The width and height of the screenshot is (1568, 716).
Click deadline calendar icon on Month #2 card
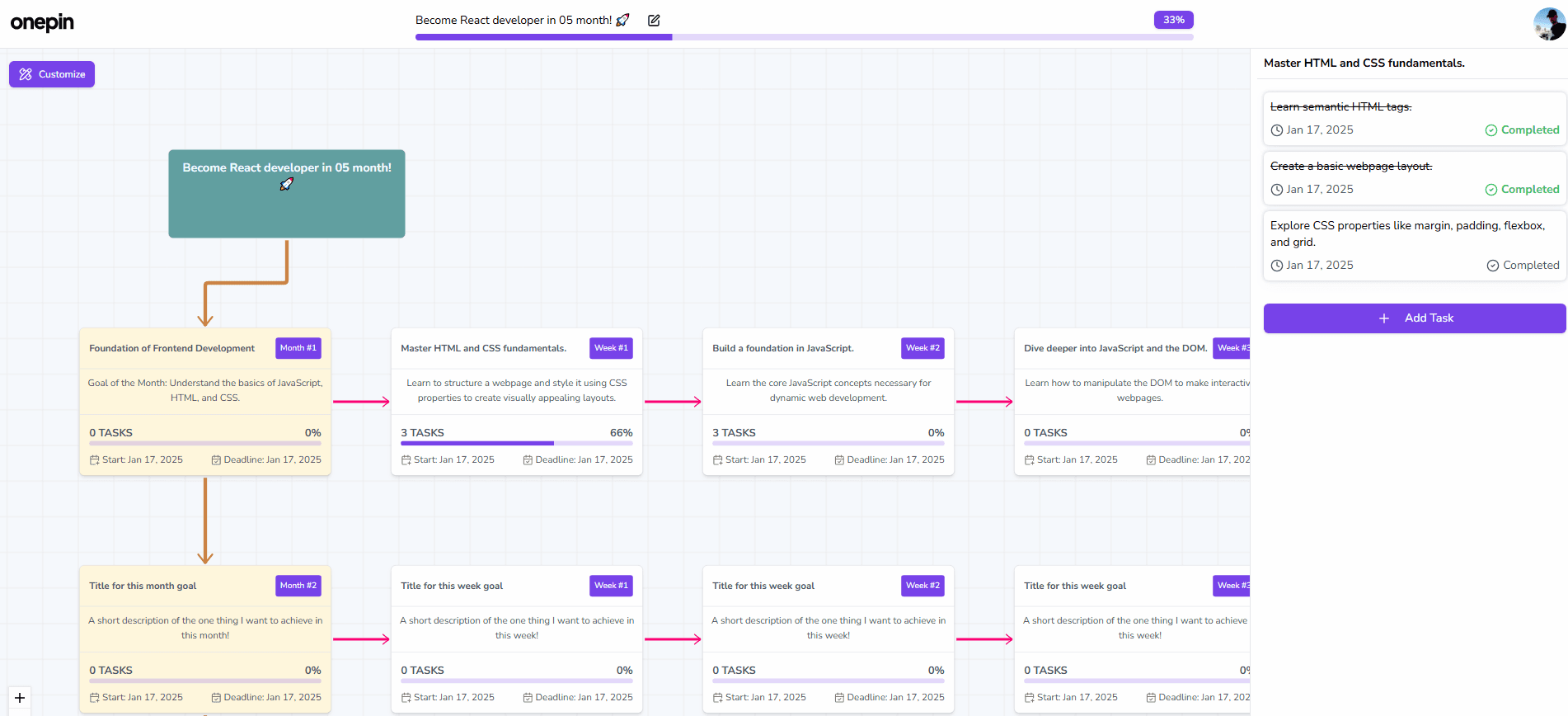click(x=216, y=698)
